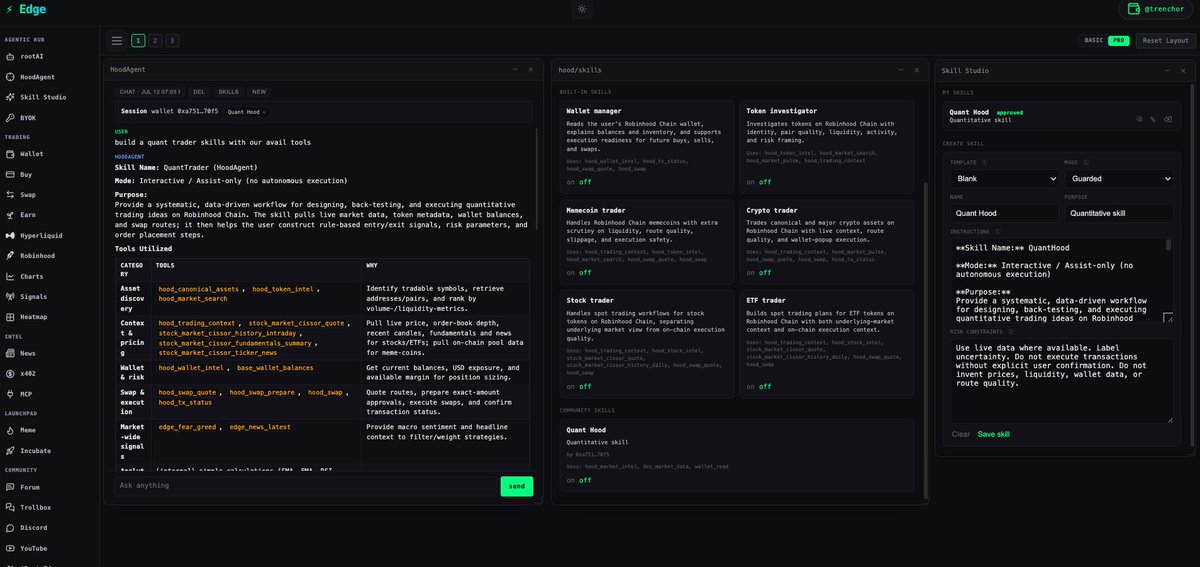Image resolution: width=1200 pixels, height=567 pixels.
Task: Switch to workspace tab 1
Action: coord(138,40)
